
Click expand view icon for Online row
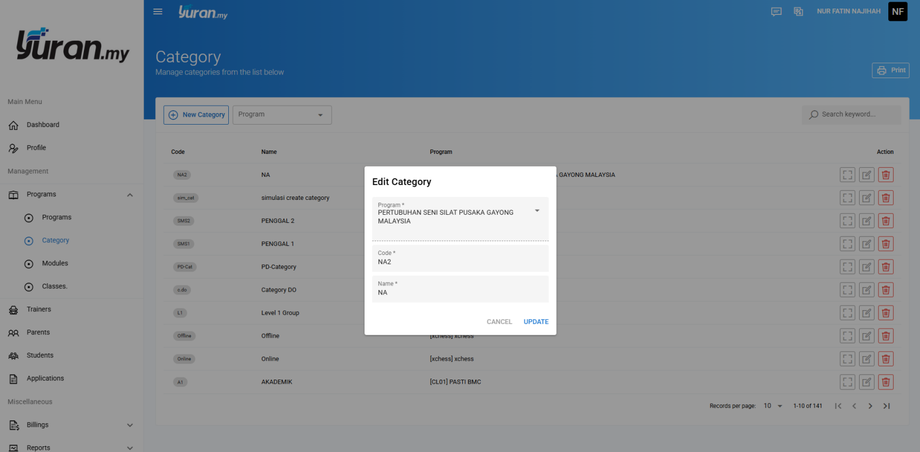847,359
